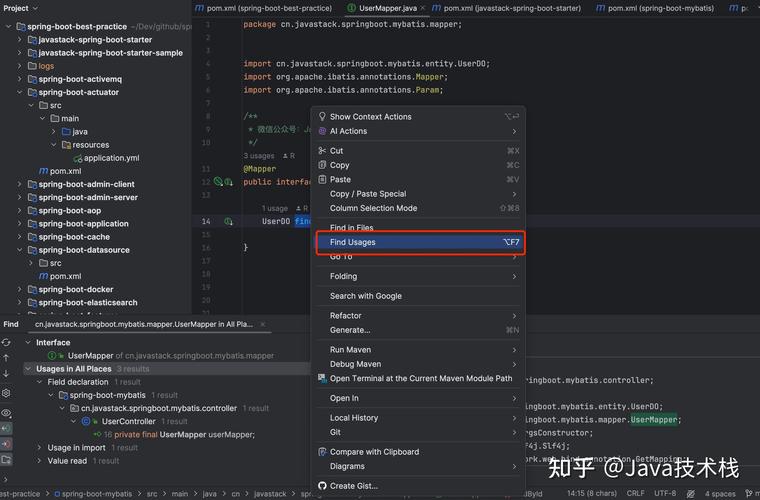Viewport: 760px width, 500px height.
Task: Open private final UserMapper userMapper result
Action: [174, 435]
